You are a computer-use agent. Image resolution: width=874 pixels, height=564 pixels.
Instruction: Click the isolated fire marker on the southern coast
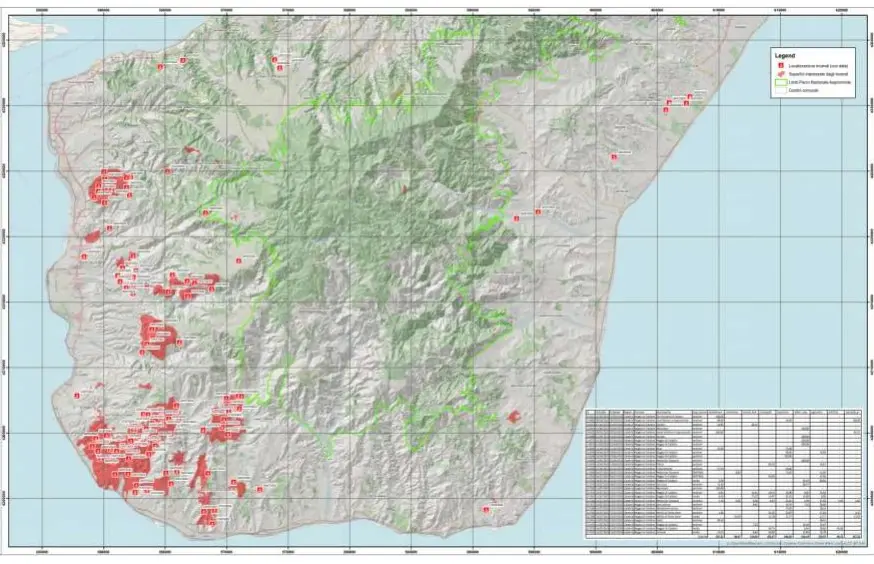[x=486, y=509]
